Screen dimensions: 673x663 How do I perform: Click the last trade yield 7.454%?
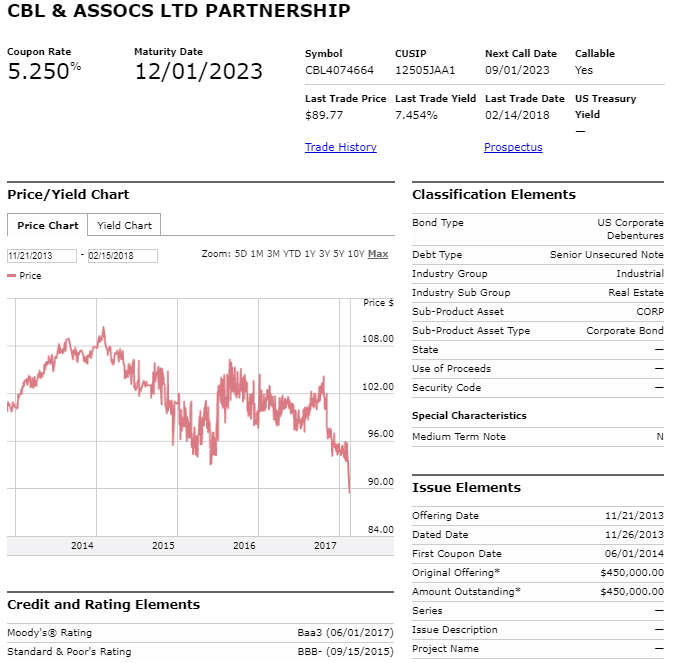(x=416, y=115)
